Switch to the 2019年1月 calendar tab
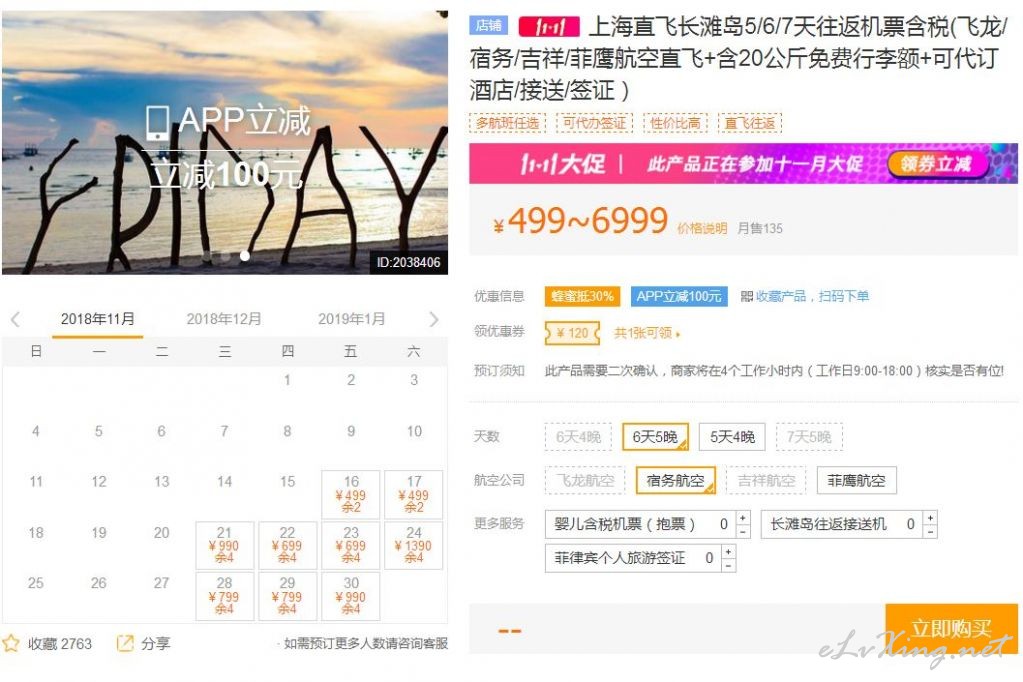Image resolution: width=1023 pixels, height=682 pixels. point(351,319)
